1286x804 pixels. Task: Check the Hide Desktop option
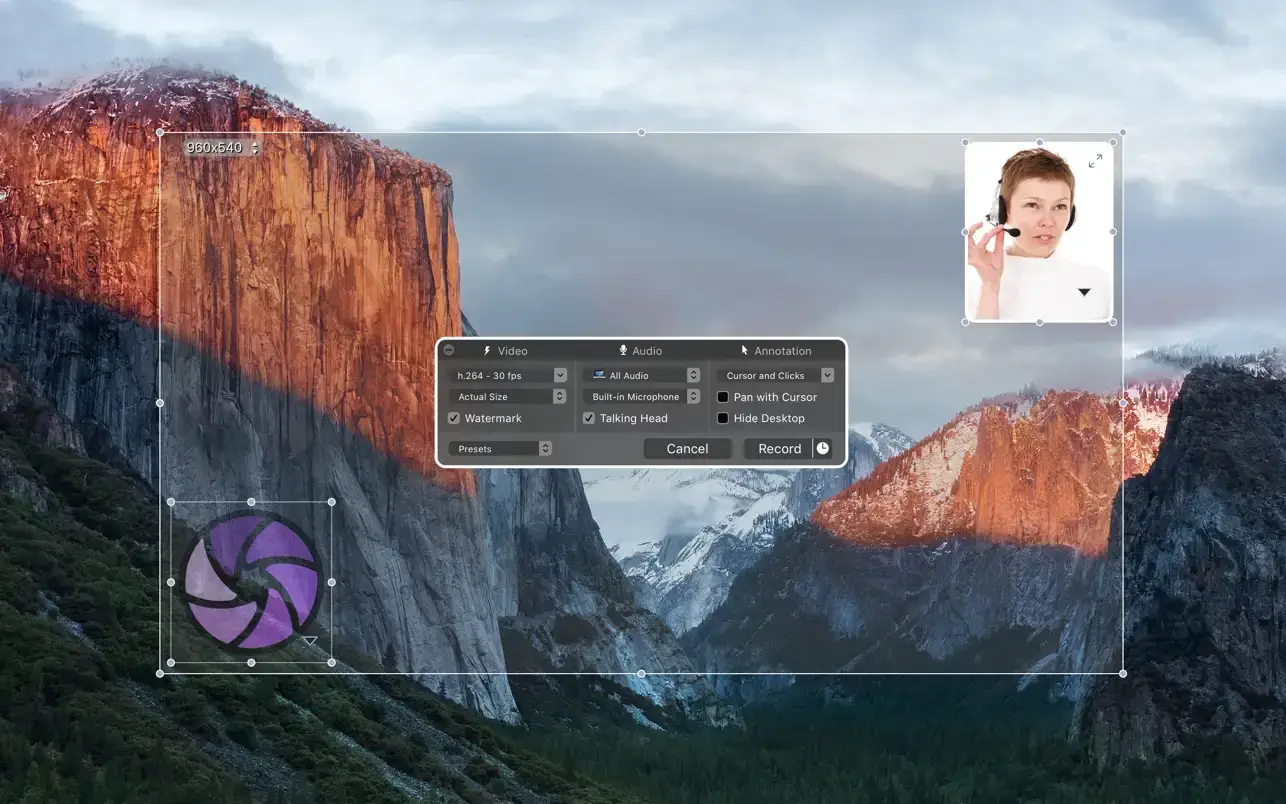(723, 418)
